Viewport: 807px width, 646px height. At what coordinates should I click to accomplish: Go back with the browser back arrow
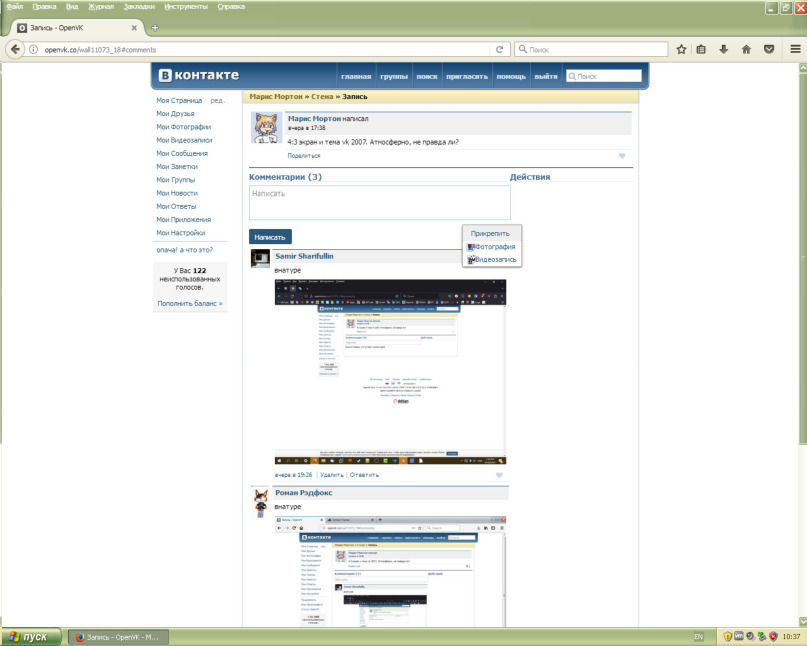15,49
